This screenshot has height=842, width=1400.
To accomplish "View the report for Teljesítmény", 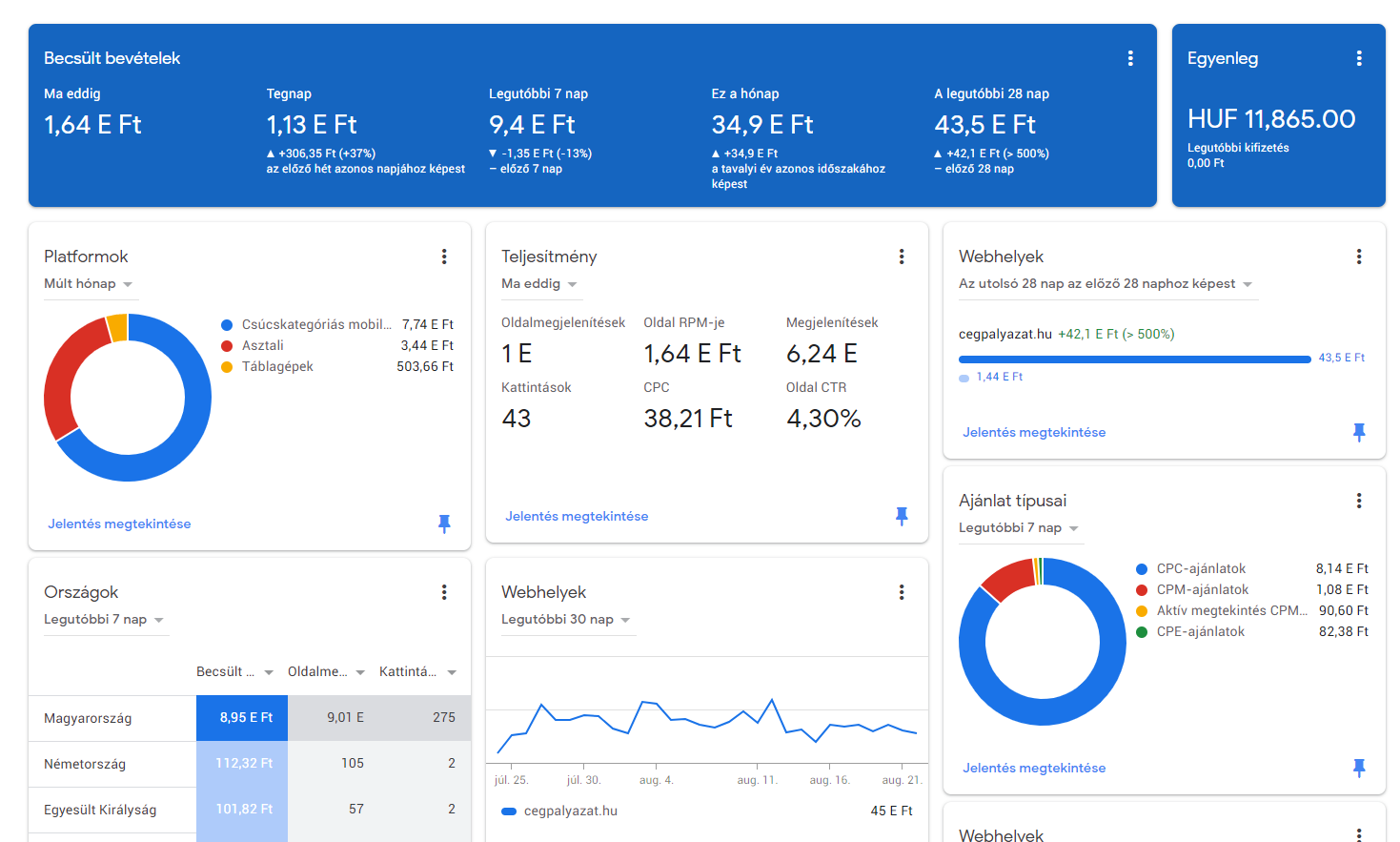I will click(x=577, y=516).
